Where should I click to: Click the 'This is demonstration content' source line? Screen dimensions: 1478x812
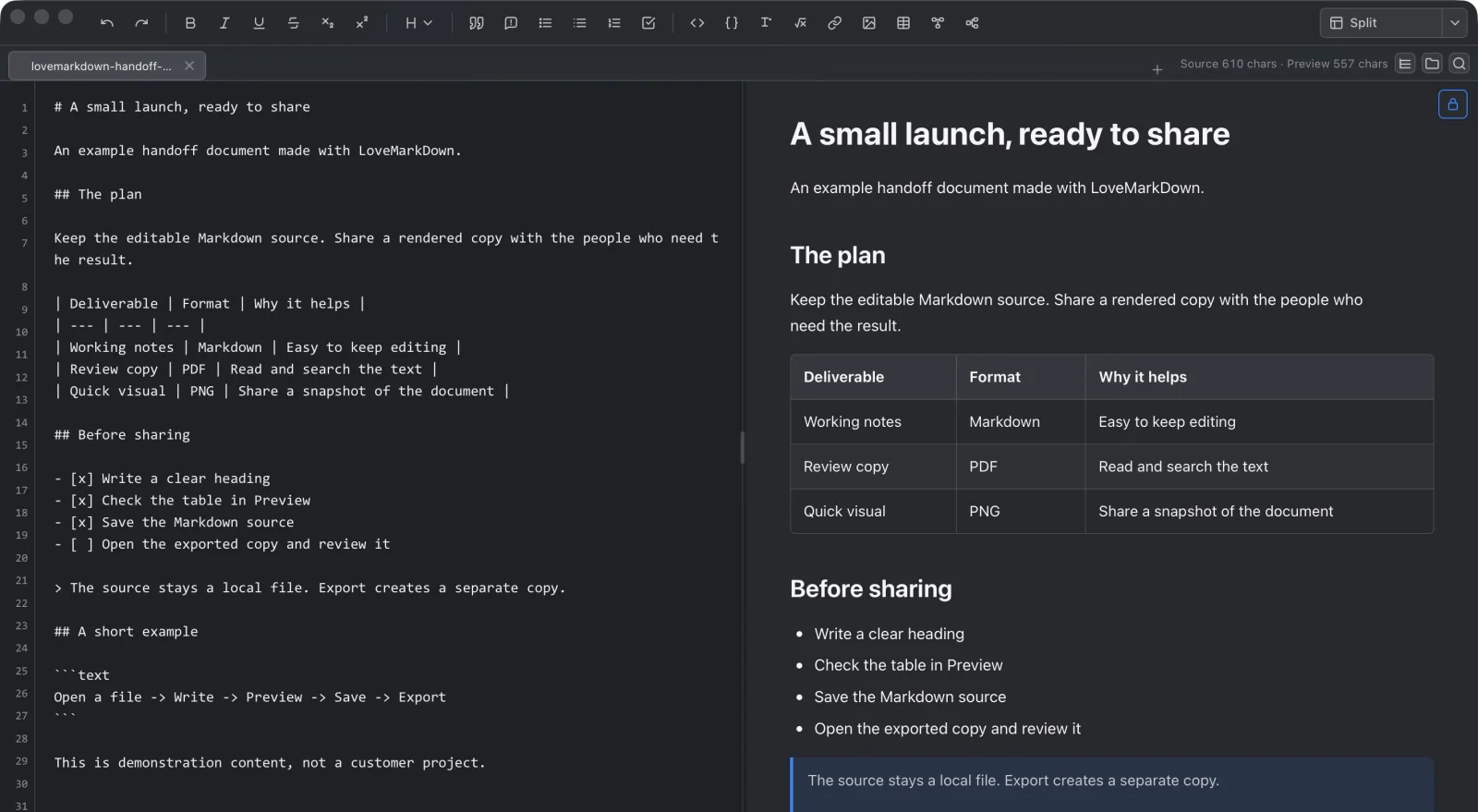pos(269,763)
